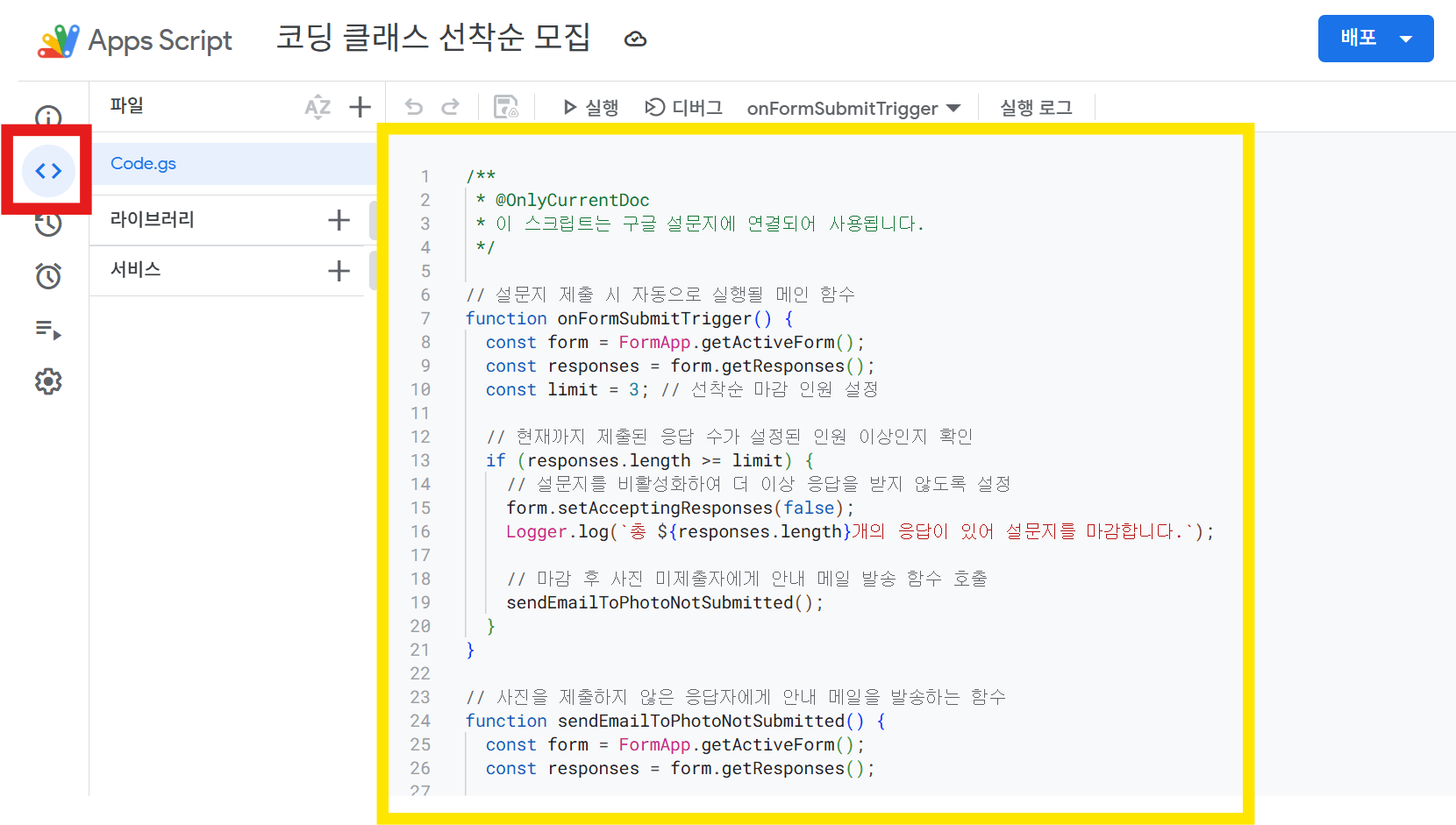The width and height of the screenshot is (1456, 825).
Task: Add a service with plus icon
Action: [339, 271]
